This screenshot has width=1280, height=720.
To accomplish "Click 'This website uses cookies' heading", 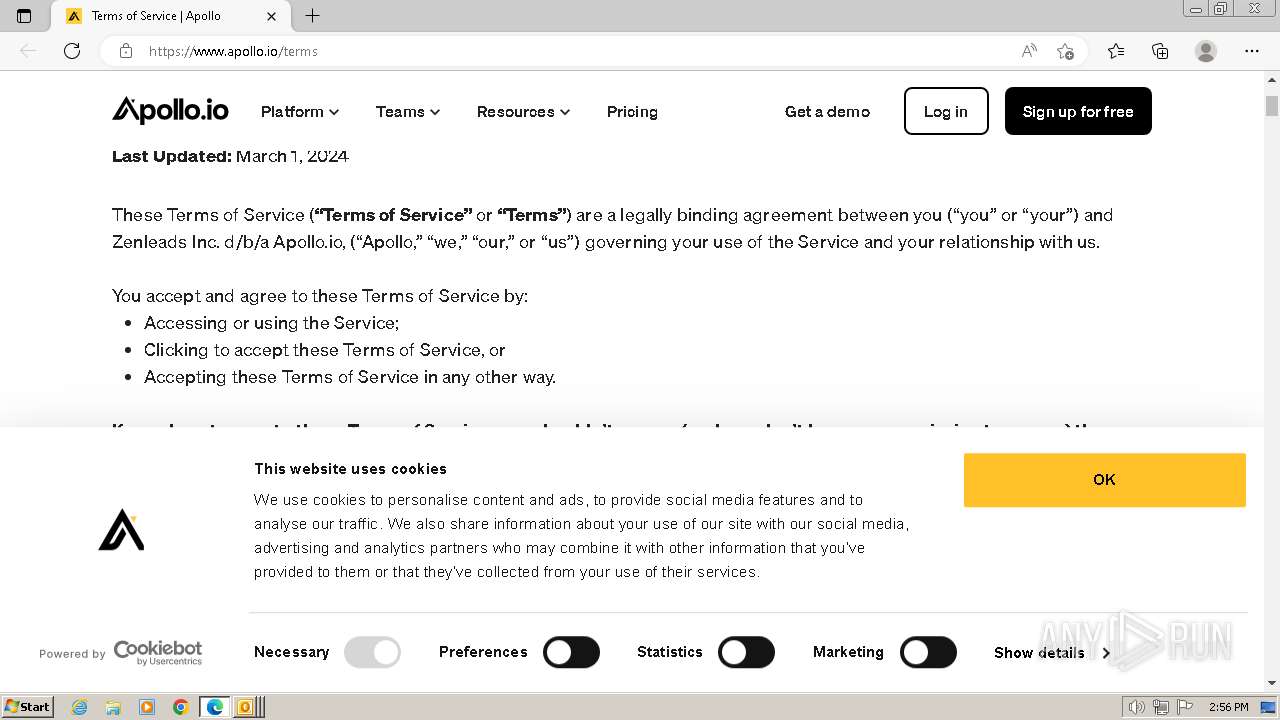I will click(x=350, y=469).
